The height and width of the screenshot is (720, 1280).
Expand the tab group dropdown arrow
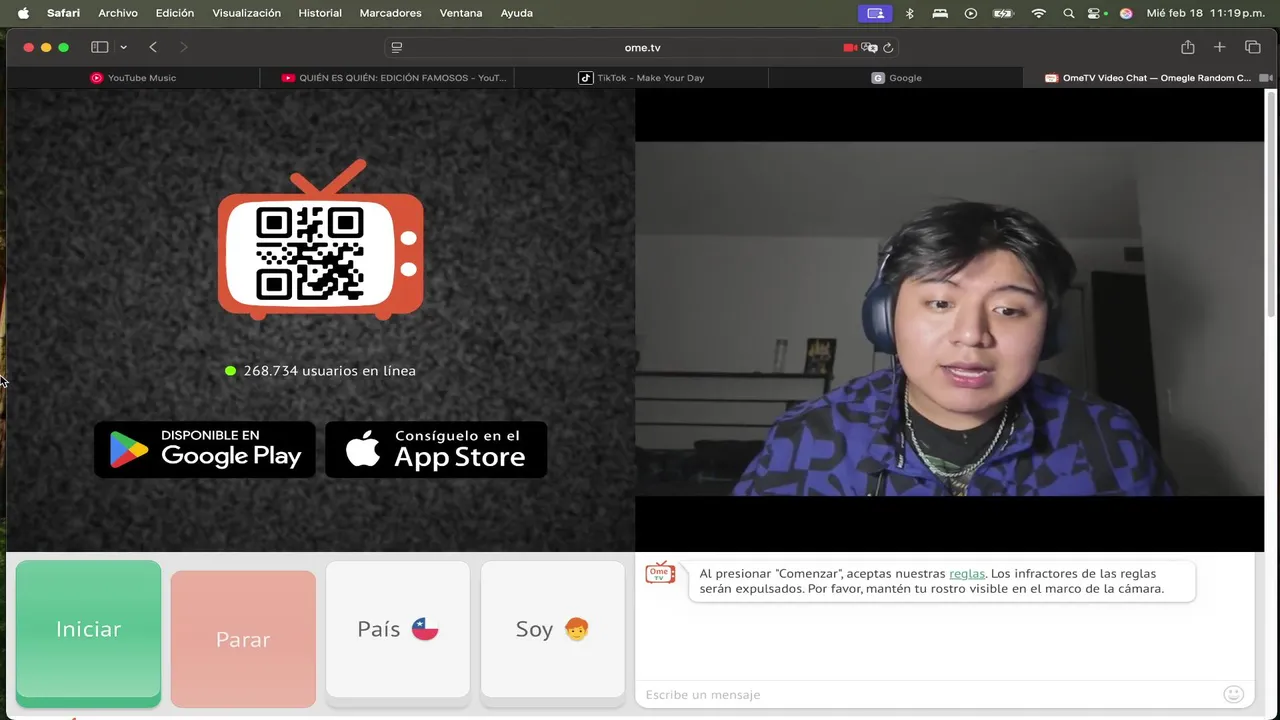click(123, 47)
